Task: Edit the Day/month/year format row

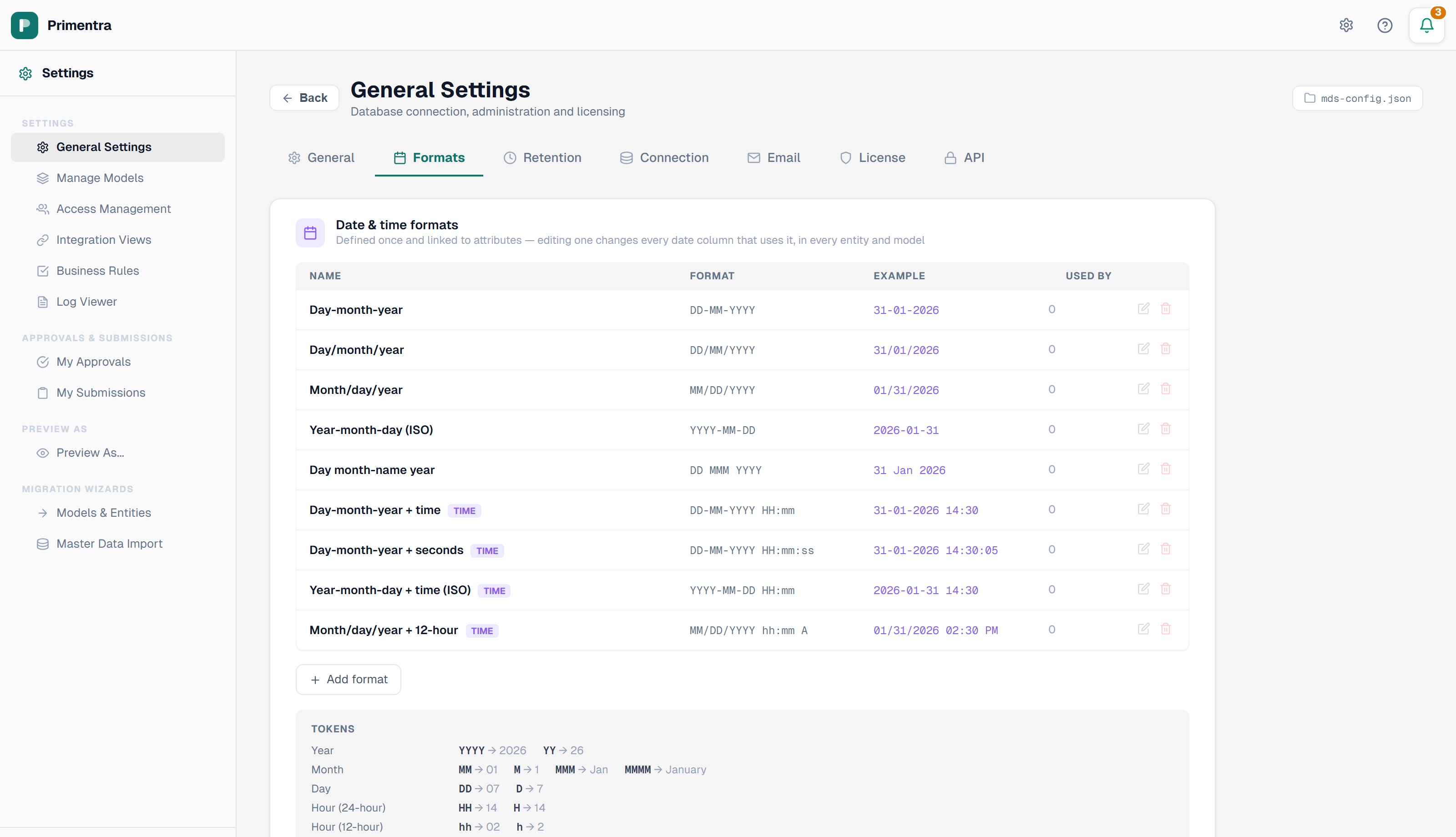Action: [1143, 349]
